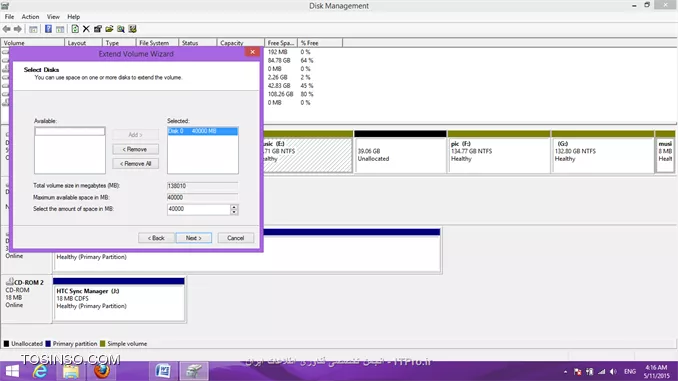Select the pic (F:) partition

click(499, 152)
